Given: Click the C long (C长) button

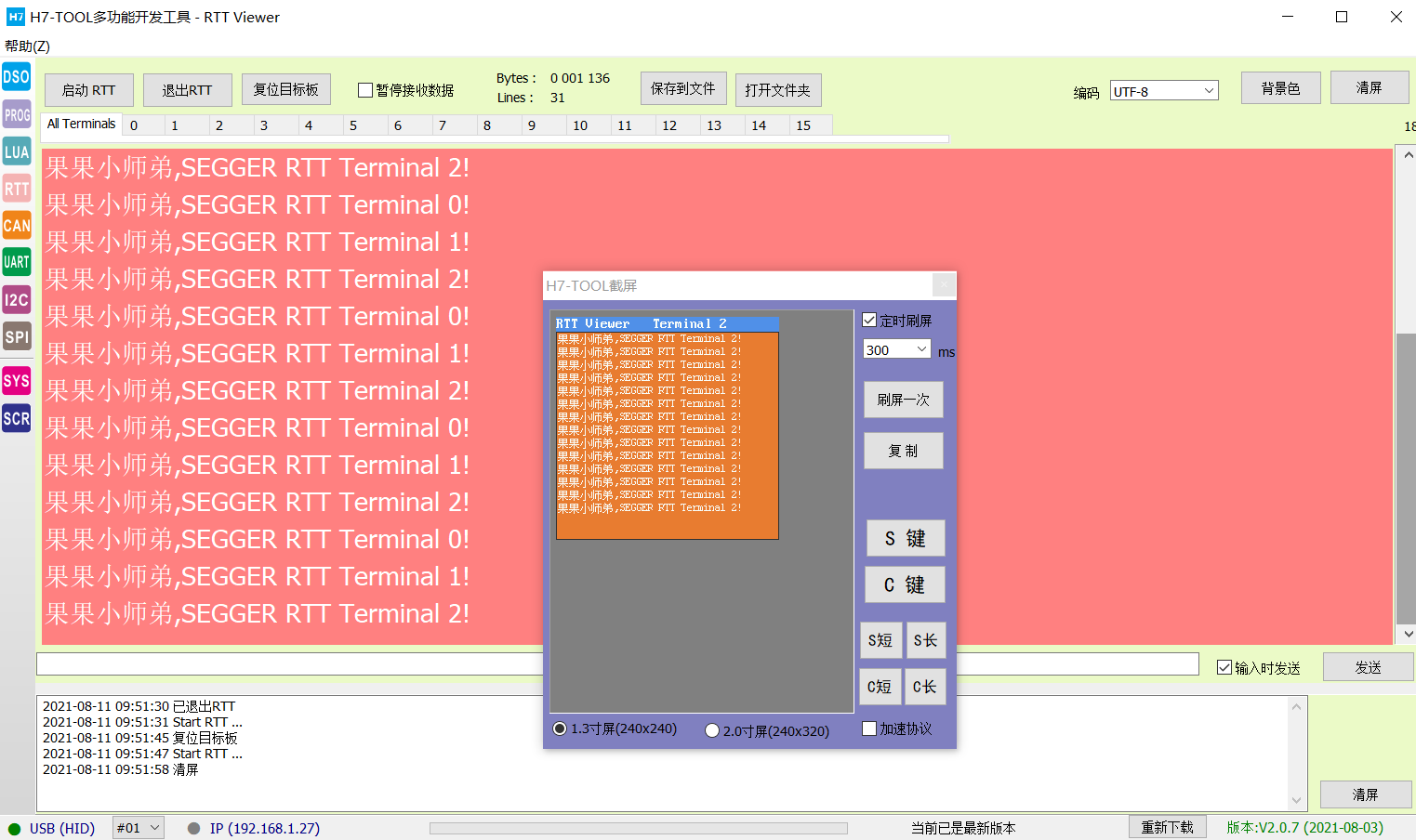Looking at the screenshot, I should 926,687.
